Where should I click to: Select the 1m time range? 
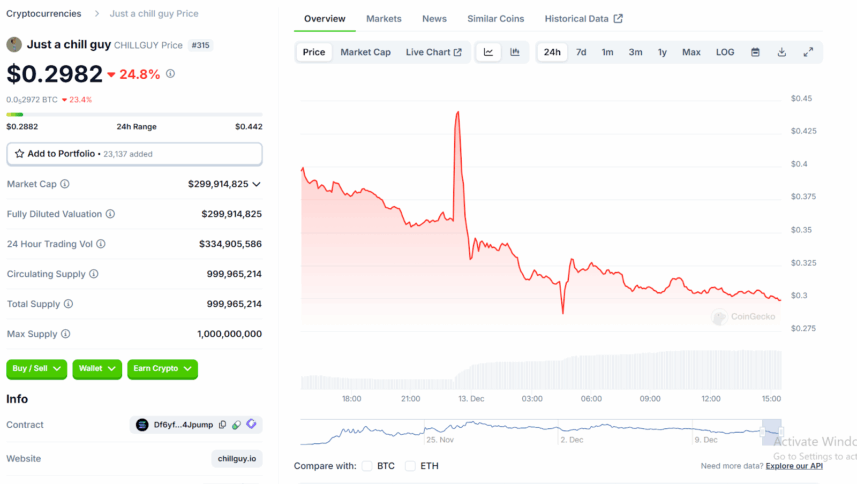[x=607, y=52]
